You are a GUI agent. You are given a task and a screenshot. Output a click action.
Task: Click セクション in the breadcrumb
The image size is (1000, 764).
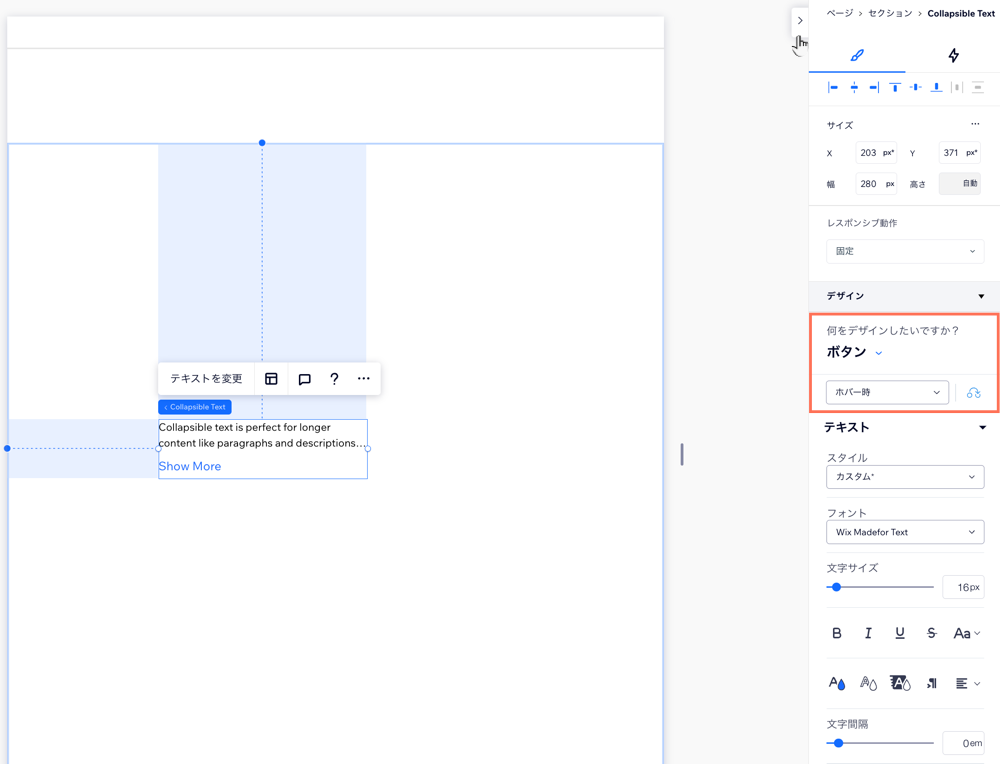[x=888, y=13]
